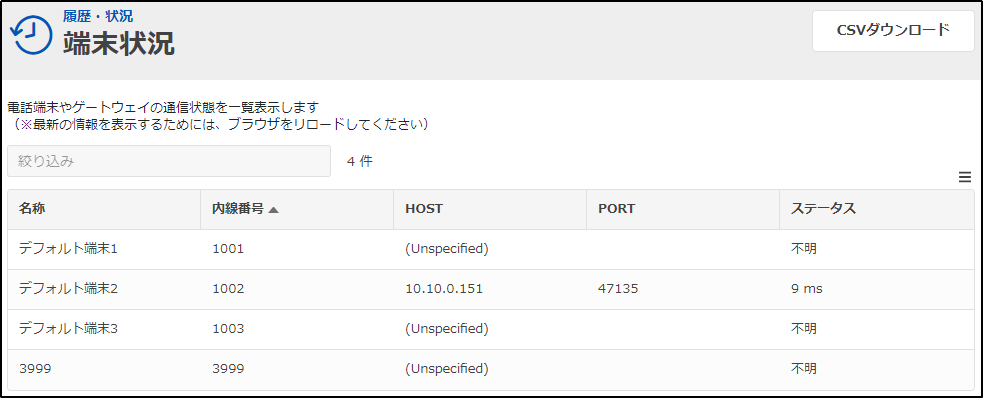Click the history clock icon
This screenshot has height=398, width=983.
coord(32,34)
